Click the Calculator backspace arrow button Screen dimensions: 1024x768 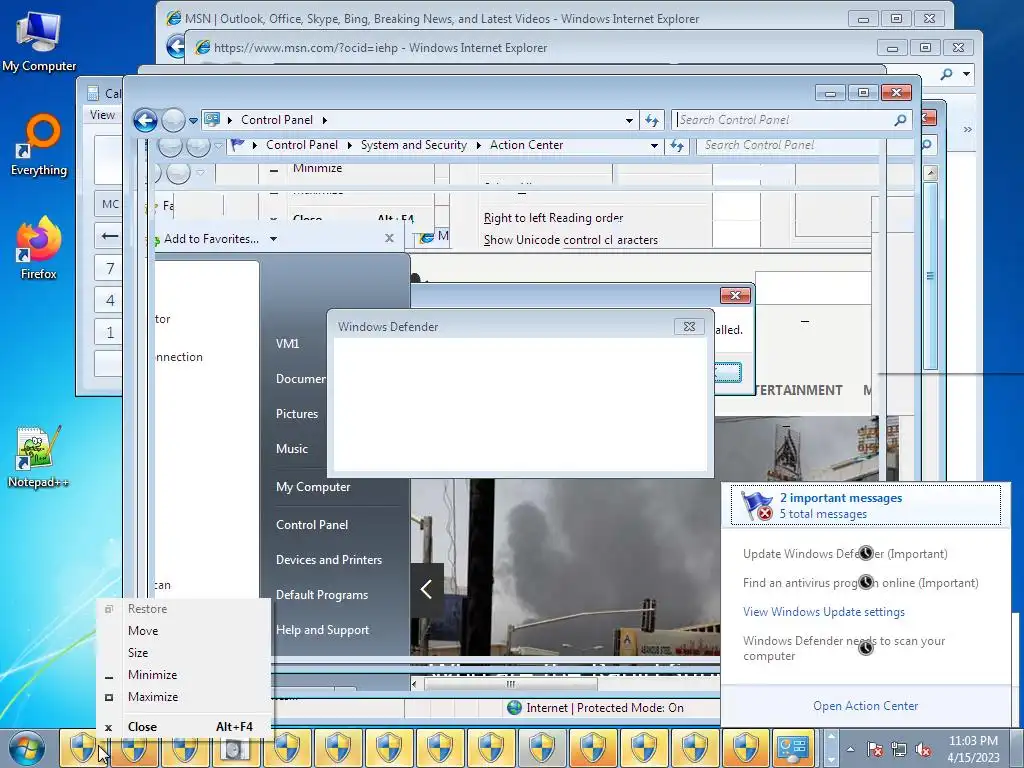pyautogui.click(x=110, y=236)
